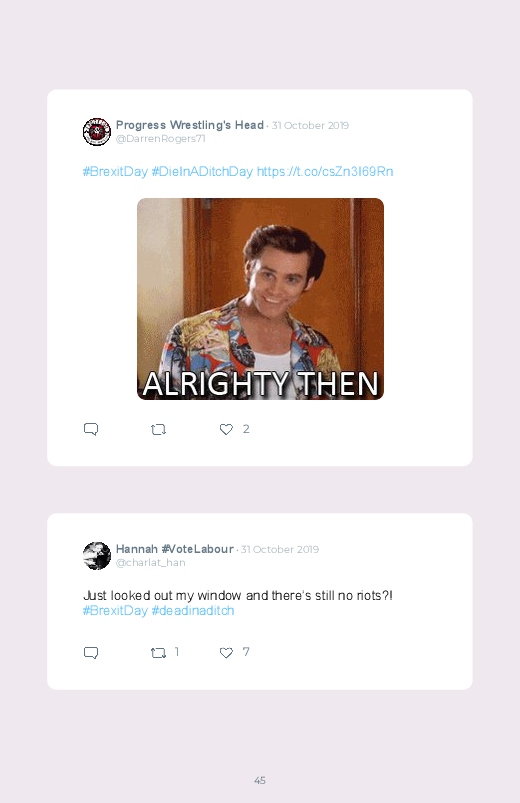Open #BrexitDay hashtag in Hannah's tweet
This screenshot has height=803, width=520.
point(115,610)
